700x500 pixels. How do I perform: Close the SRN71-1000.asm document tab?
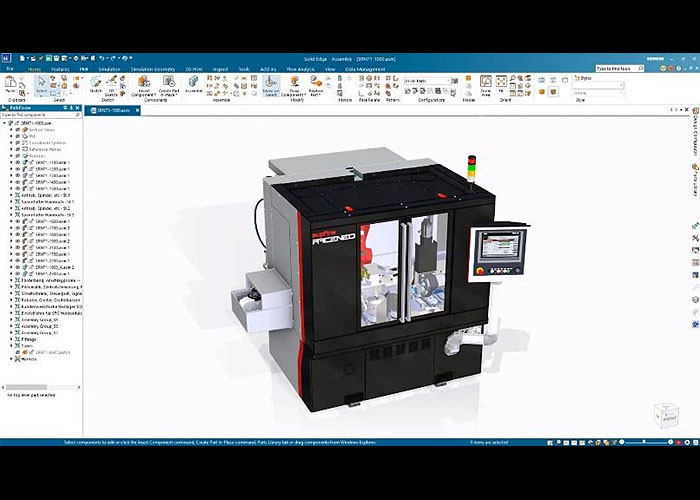click(137, 110)
